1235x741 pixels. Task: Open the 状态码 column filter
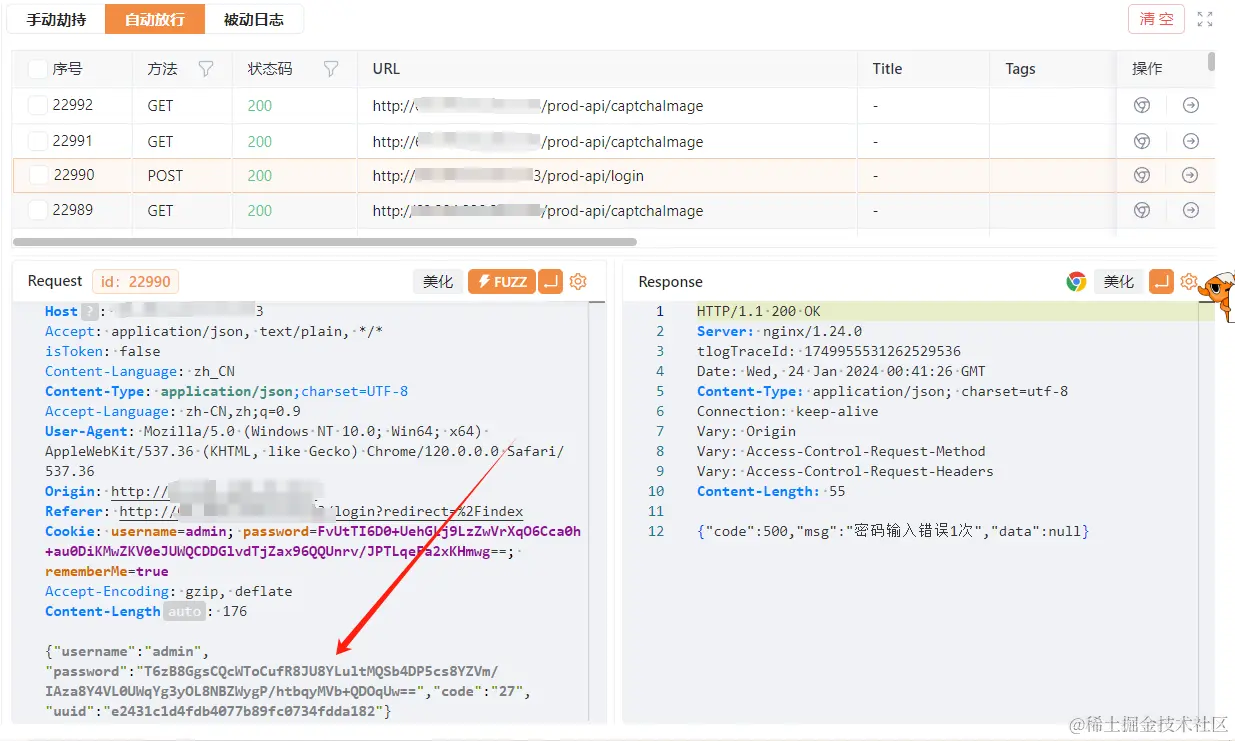tap(331, 69)
